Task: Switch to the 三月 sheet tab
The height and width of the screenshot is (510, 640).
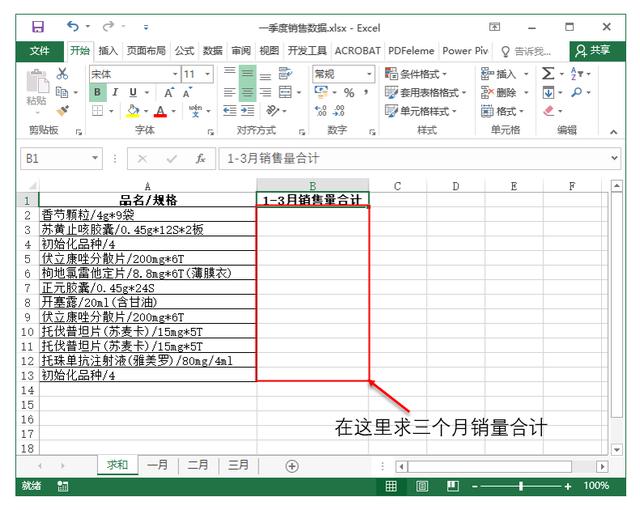Action: 238,465
